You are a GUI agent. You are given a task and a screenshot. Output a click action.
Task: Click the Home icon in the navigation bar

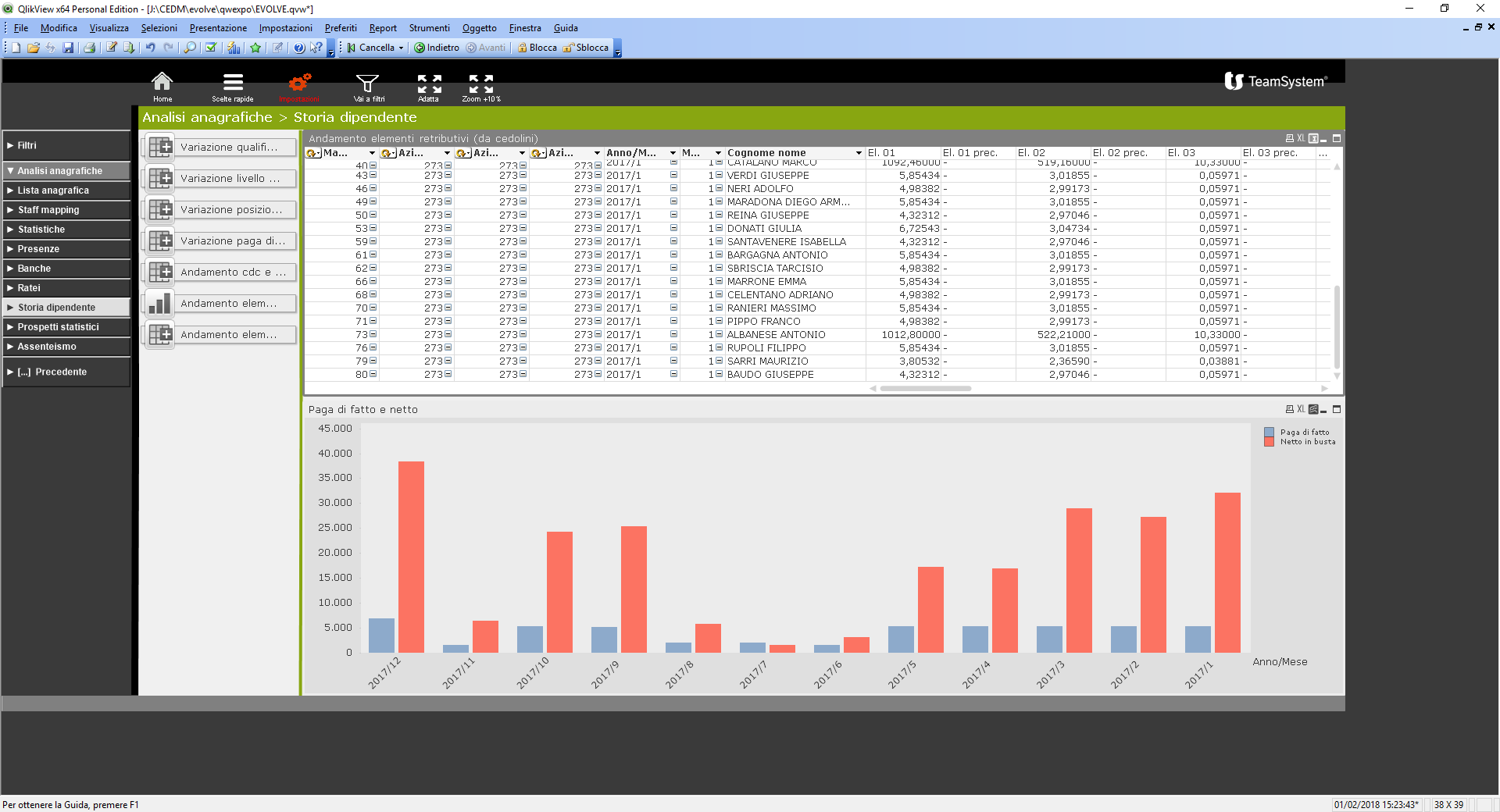coord(162,83)
